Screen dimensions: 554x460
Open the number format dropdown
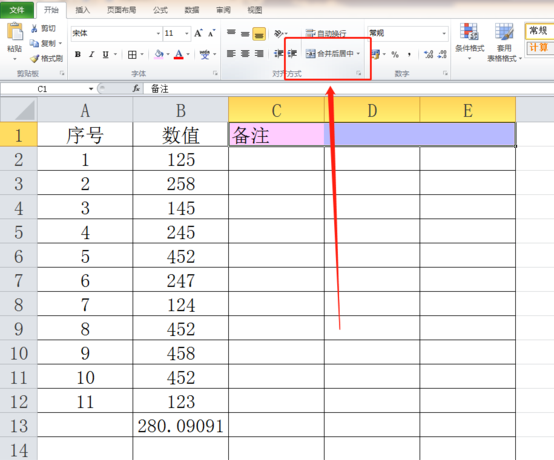click(x=444, y=33)
